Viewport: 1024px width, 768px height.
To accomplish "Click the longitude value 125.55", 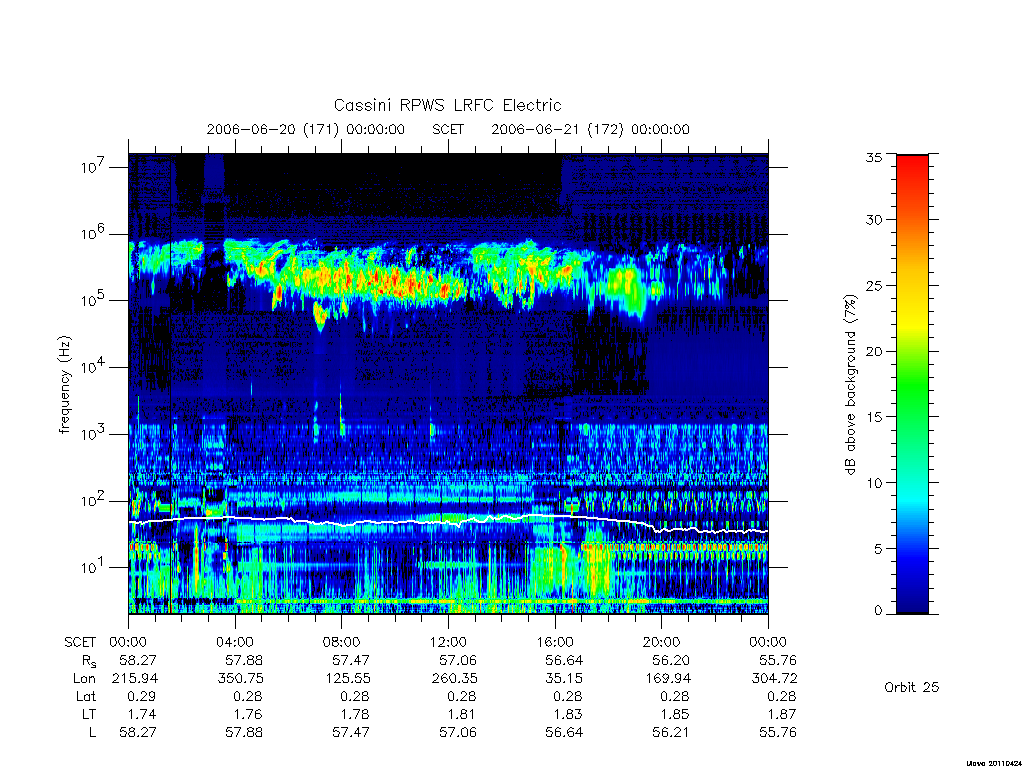I will point(348,679).
